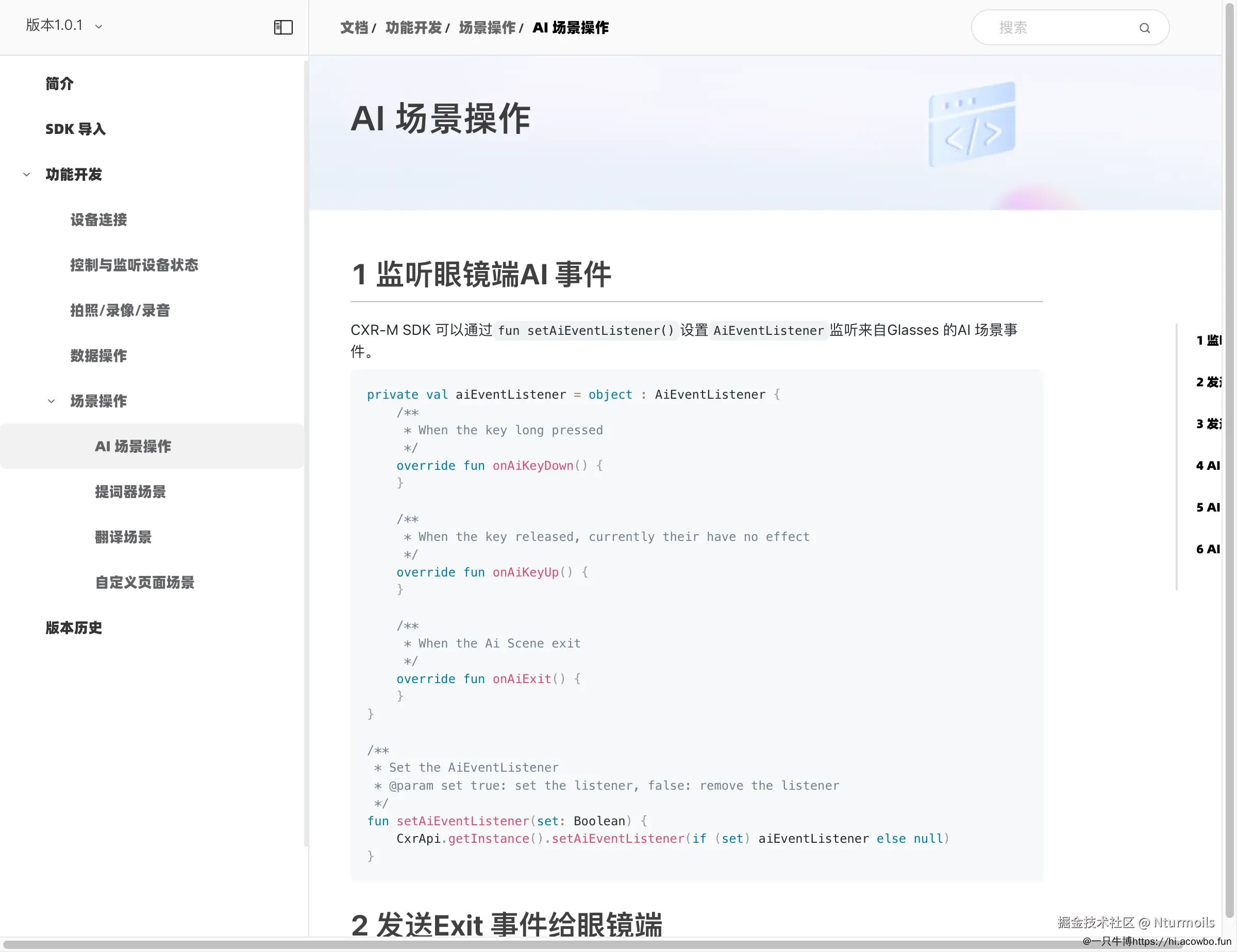
Task: View the 版本历史 page
Action: click(74, 627)
